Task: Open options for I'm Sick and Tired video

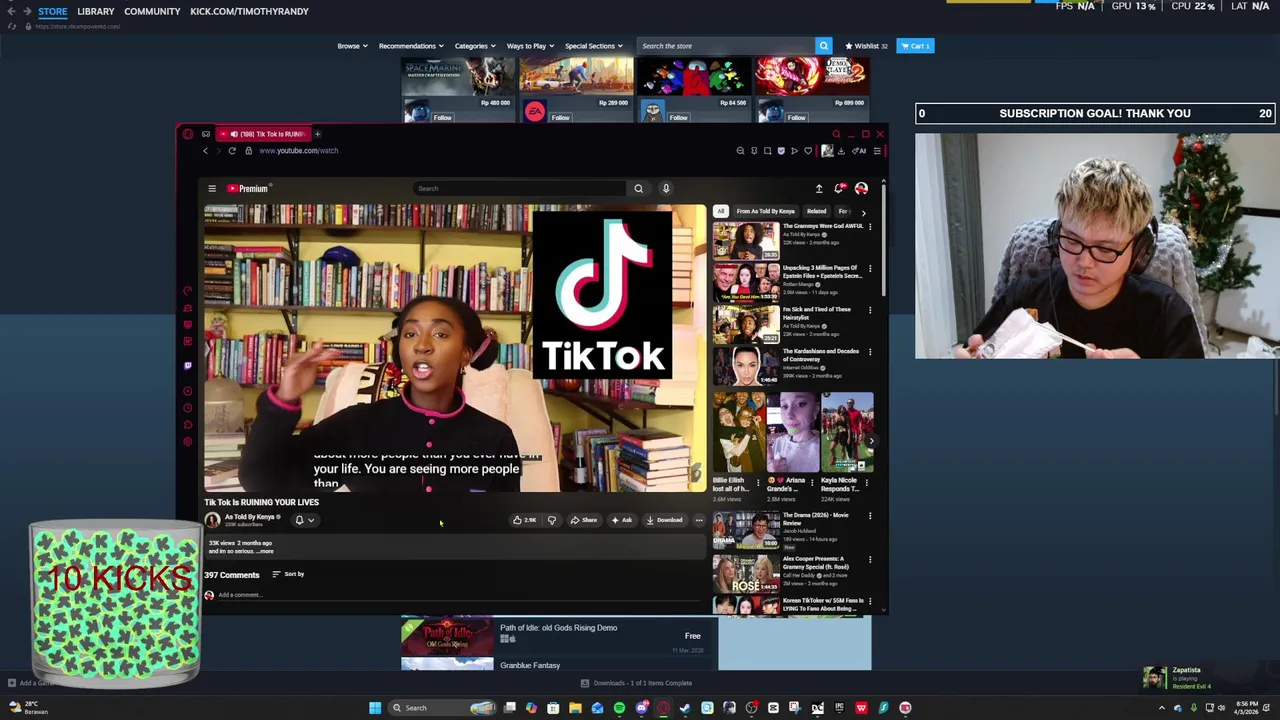Action: (x=870, y=310)
